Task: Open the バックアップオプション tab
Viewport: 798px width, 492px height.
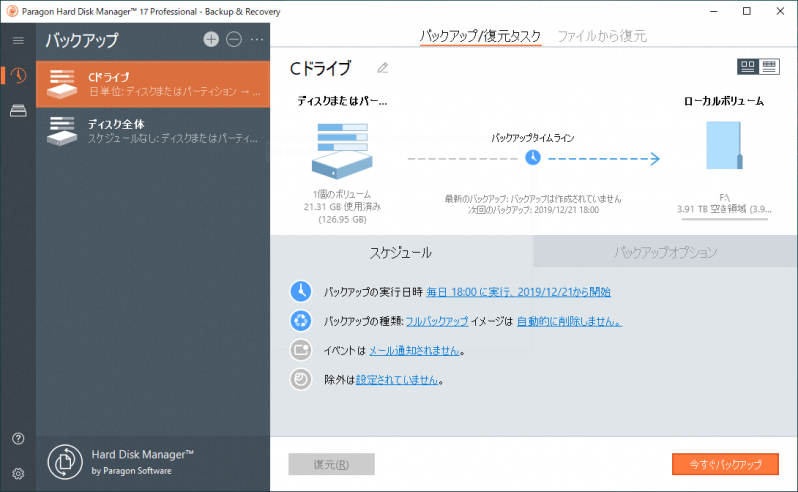Action: pyautogui.click(x=665, y=252)
